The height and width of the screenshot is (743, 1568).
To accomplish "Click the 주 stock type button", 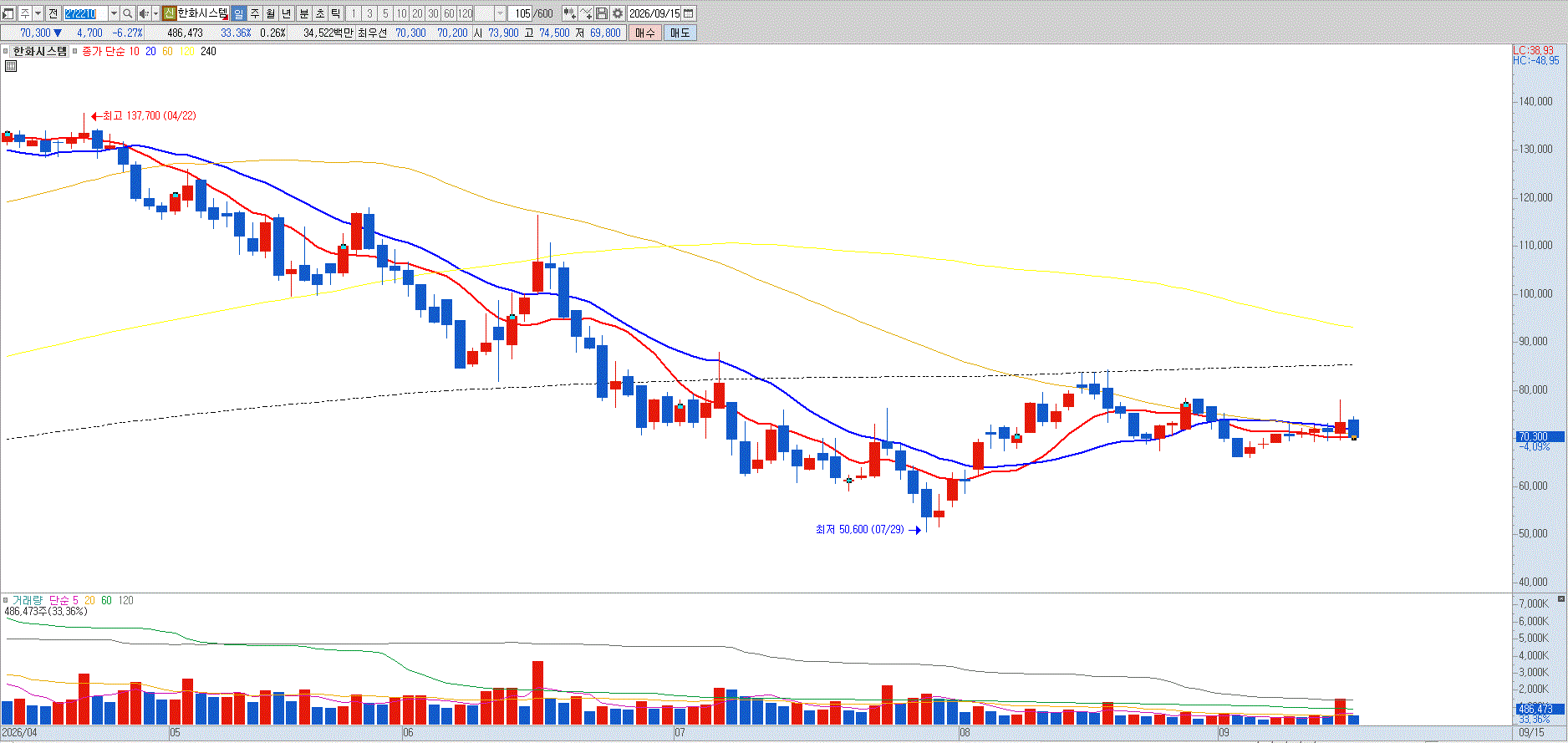I will pyautogui.click(x=25, y=13).
